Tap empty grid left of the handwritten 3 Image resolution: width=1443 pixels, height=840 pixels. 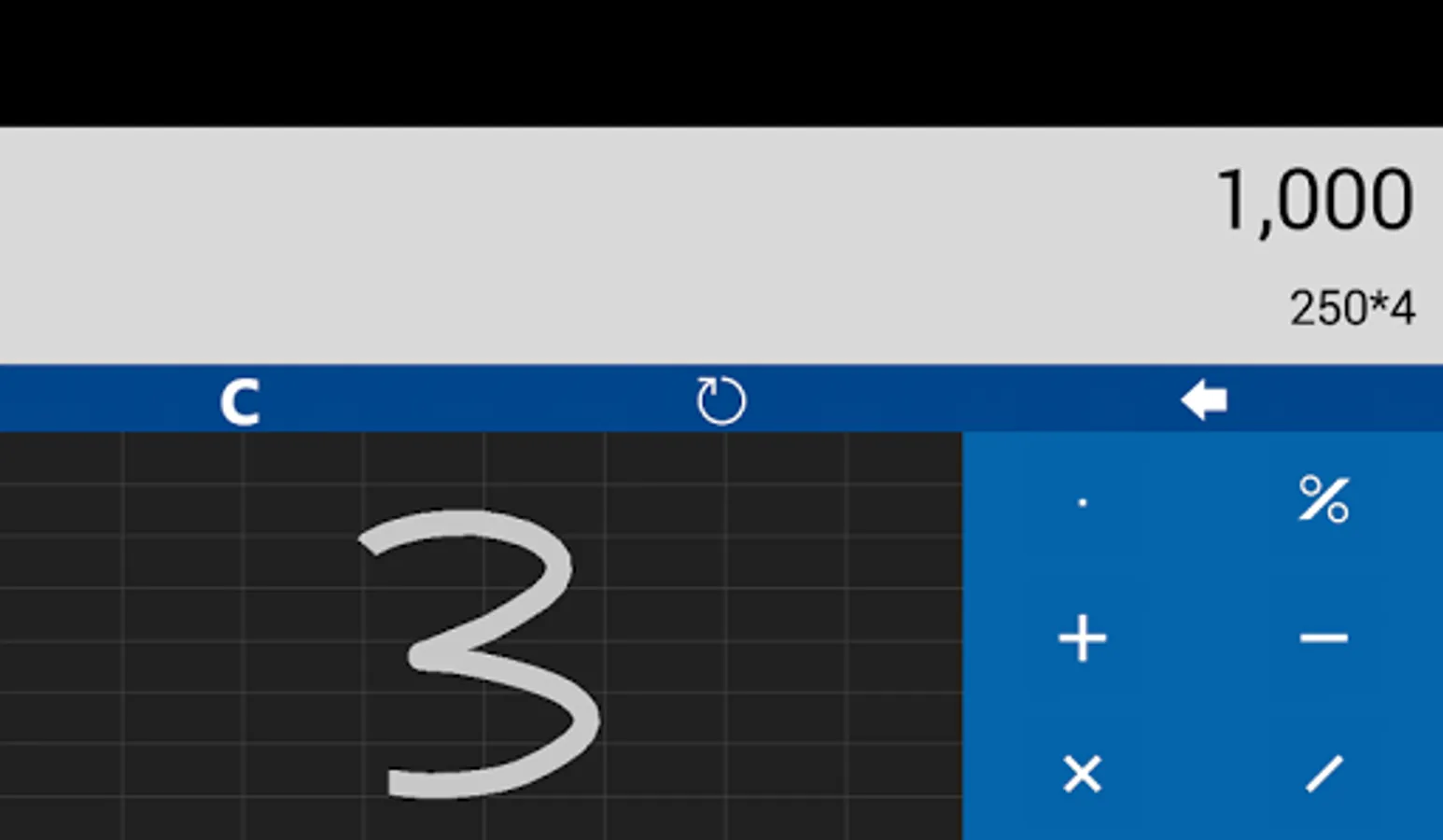click(177, 644)
